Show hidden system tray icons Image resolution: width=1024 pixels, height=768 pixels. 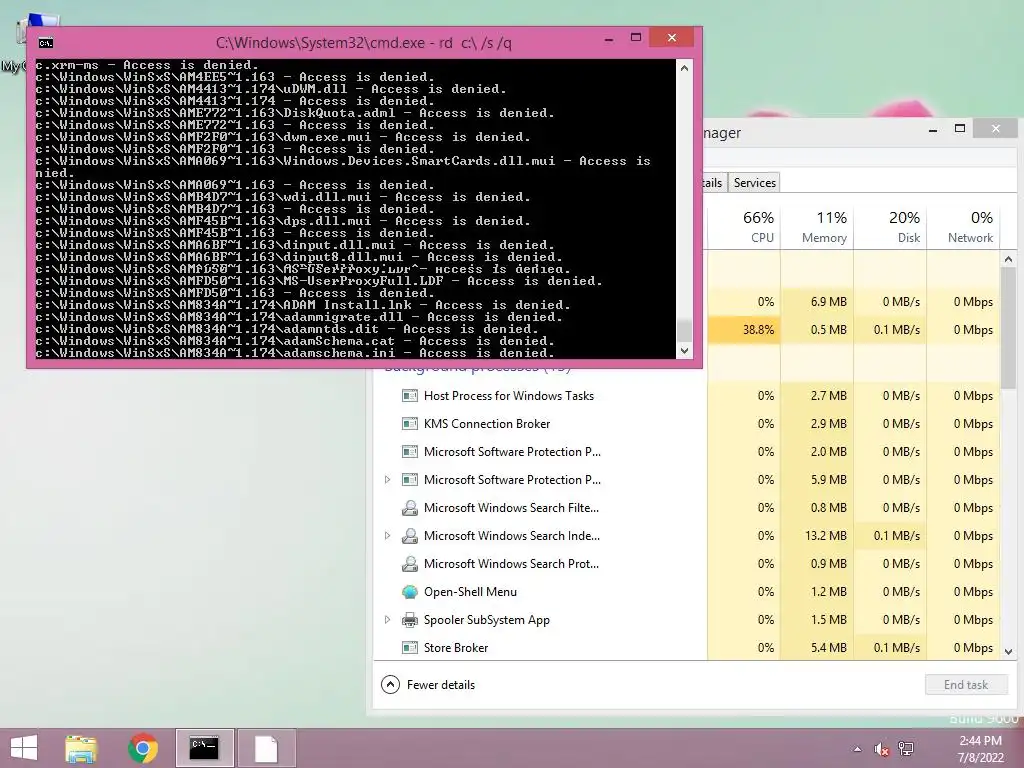(x=857, y=749)
